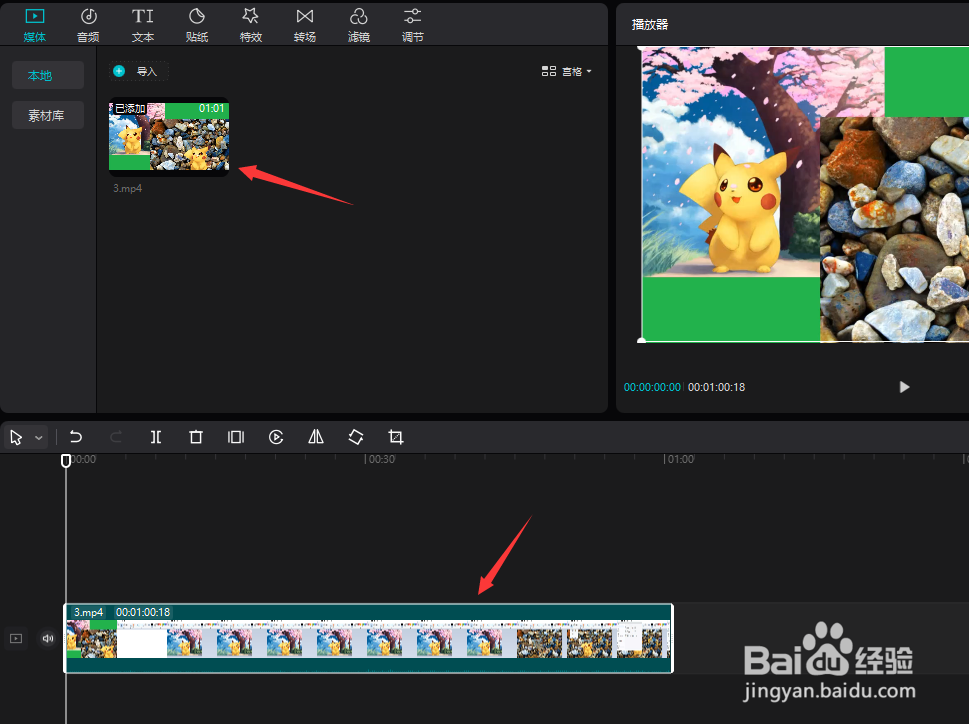Delete the selected clip
The height and width of the screenshot is (724, 969).
[x=196, y=437]
